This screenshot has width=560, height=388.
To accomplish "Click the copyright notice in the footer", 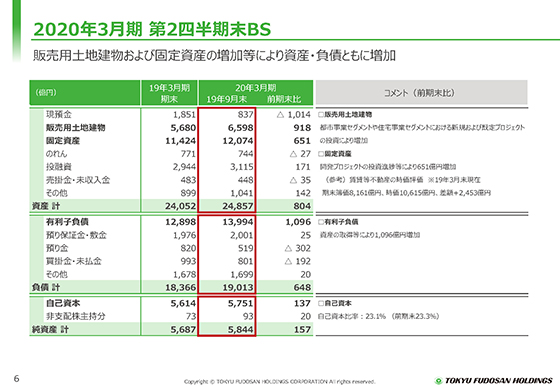I will [x=280, y=382].
